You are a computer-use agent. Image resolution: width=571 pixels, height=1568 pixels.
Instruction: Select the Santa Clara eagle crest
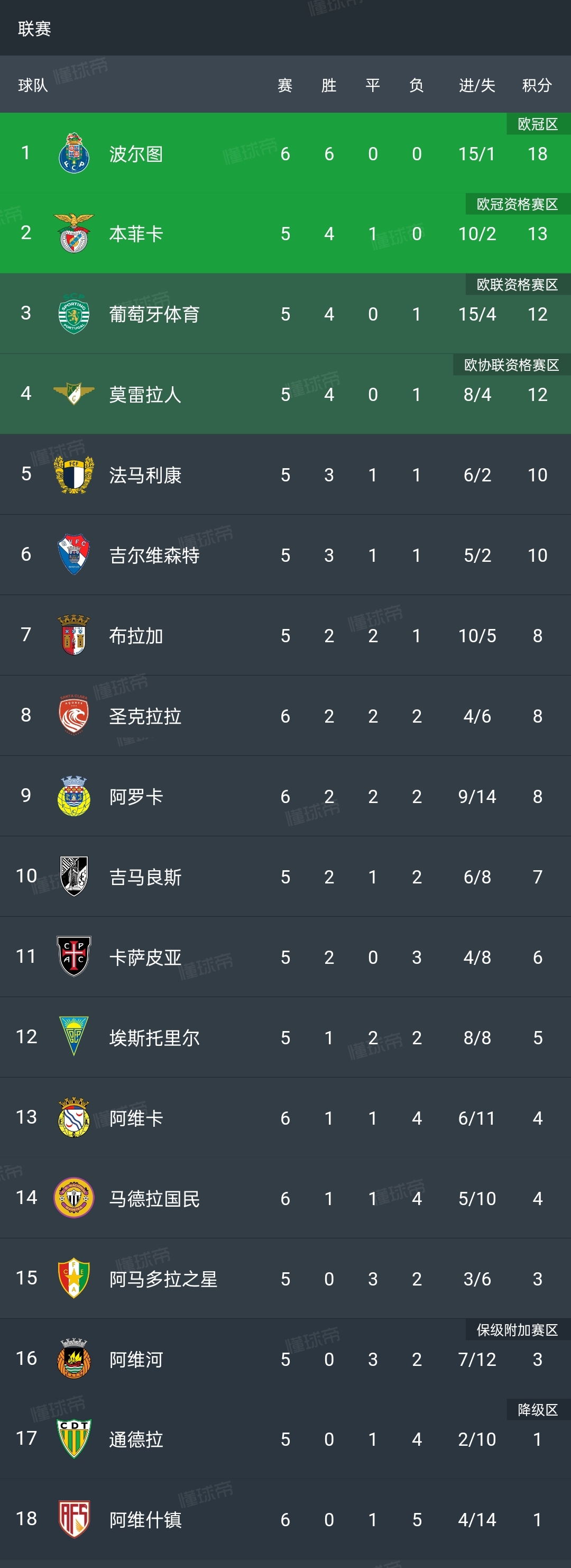tap(73, 715)
